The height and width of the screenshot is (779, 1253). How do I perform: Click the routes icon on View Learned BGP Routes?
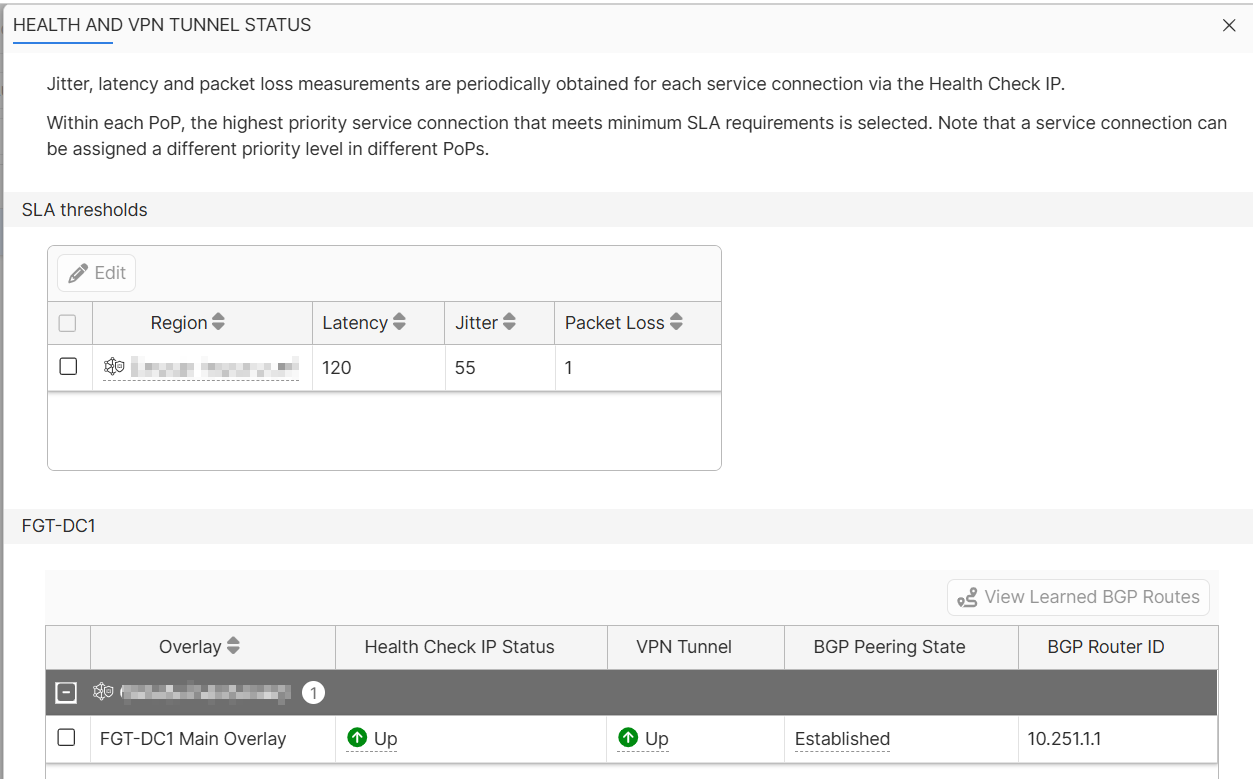[967, 597]
